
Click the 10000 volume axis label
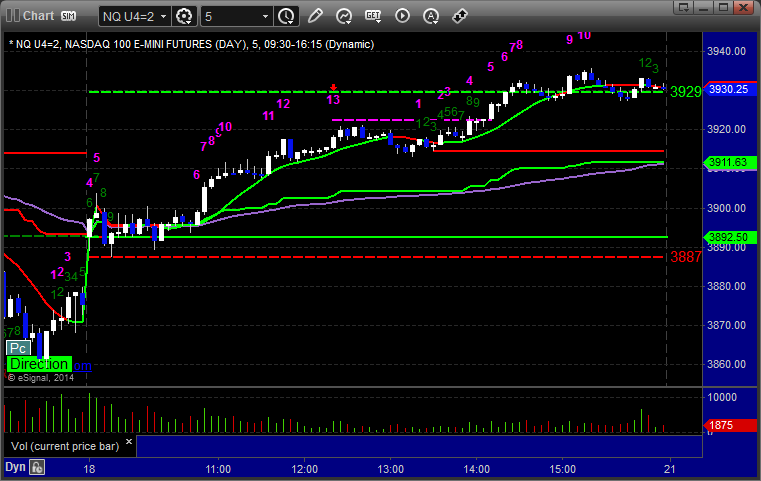point(722,397)
